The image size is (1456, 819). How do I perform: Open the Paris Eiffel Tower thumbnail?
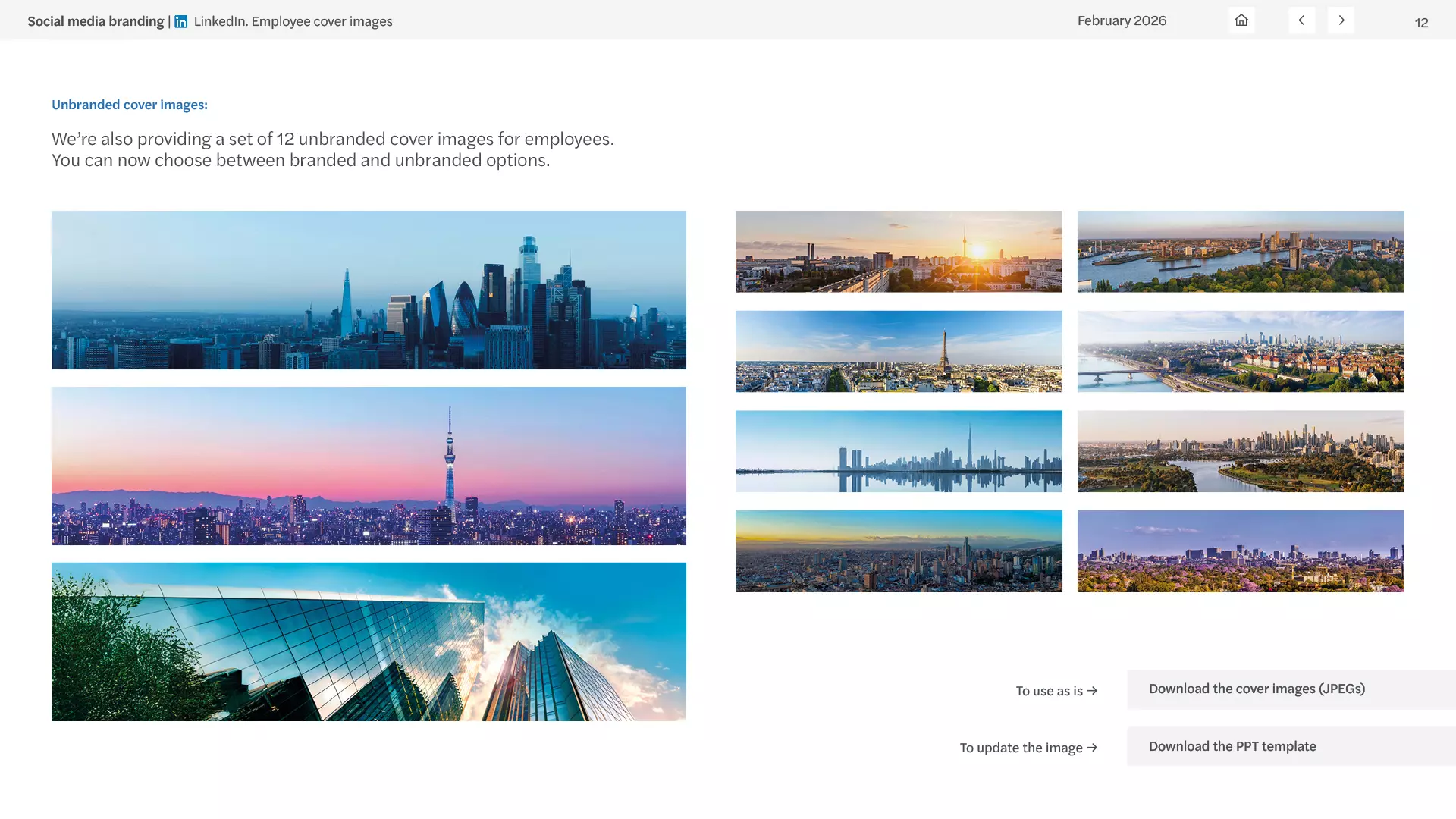pyautogui.click(x=899, y=351)
